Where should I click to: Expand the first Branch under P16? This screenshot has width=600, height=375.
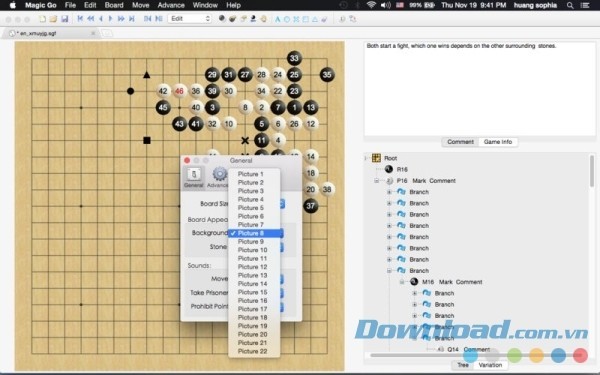(389, 192)
